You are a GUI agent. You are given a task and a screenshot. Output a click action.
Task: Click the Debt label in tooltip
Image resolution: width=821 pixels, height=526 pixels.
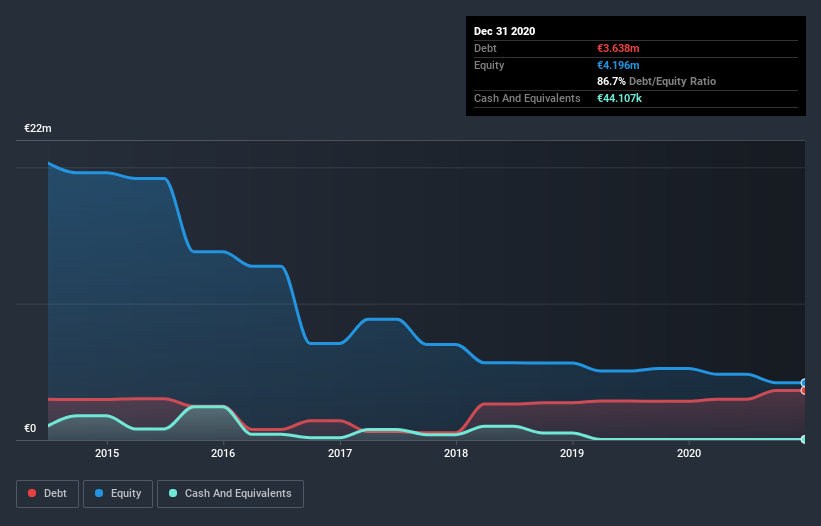(485, 48)
